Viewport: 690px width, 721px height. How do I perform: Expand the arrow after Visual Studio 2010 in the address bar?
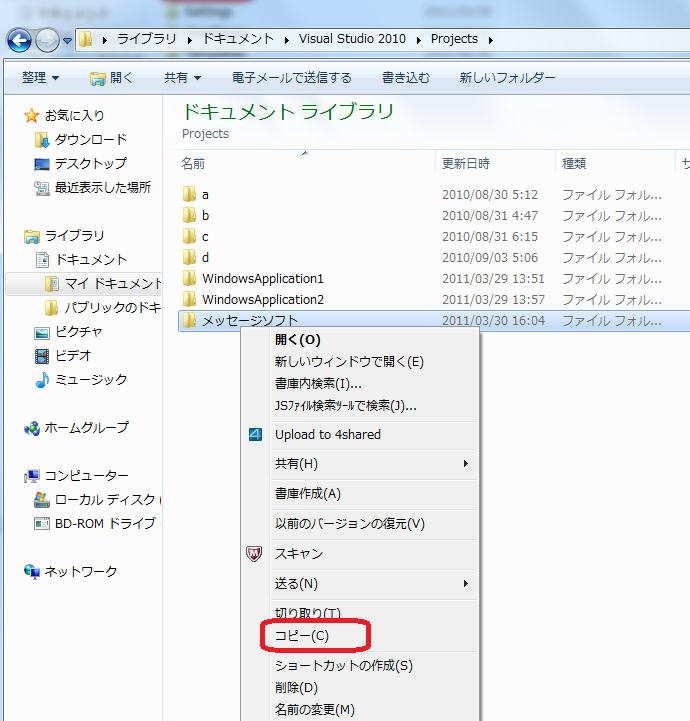click(418, 40)
